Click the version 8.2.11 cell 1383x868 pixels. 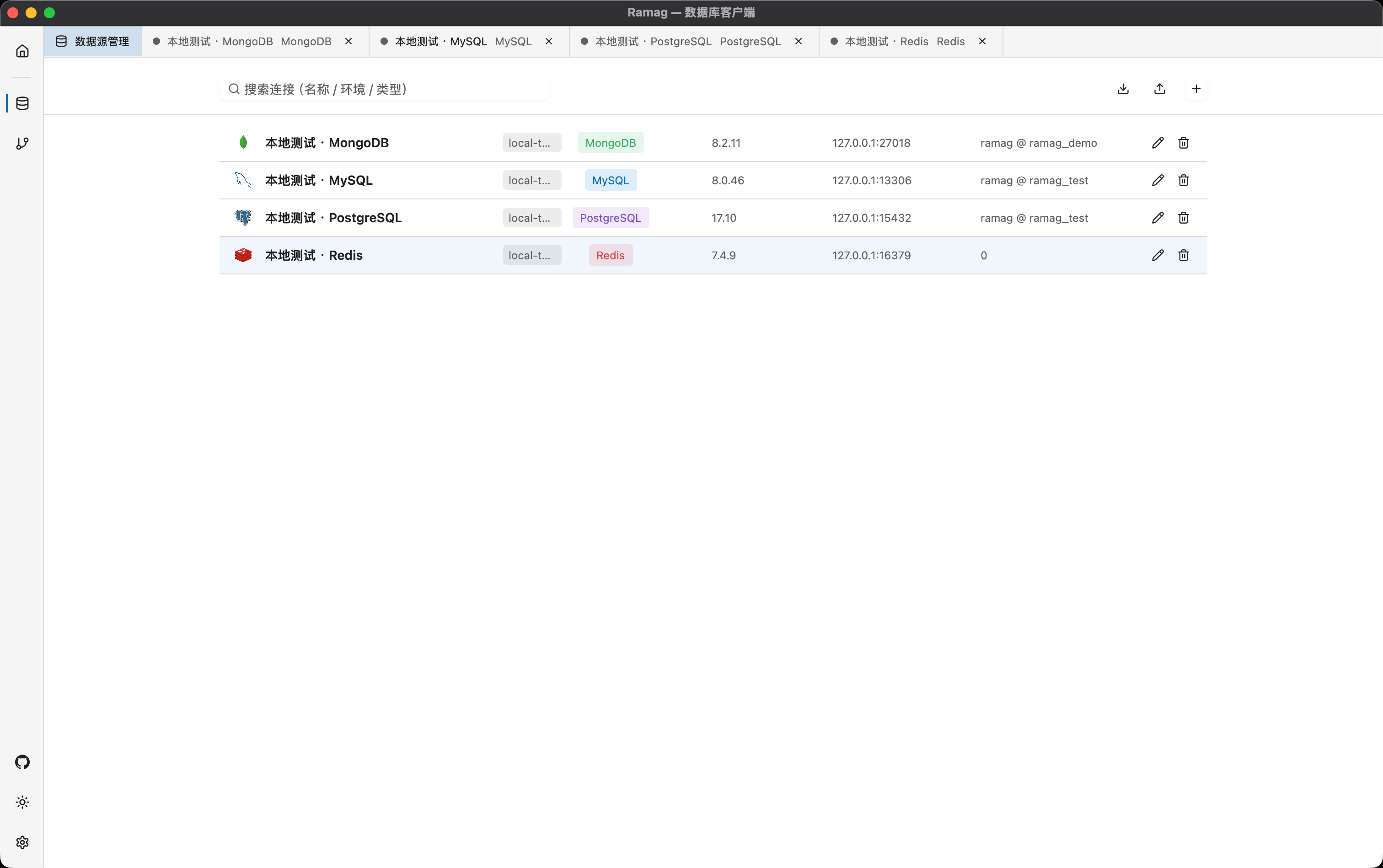726,143
